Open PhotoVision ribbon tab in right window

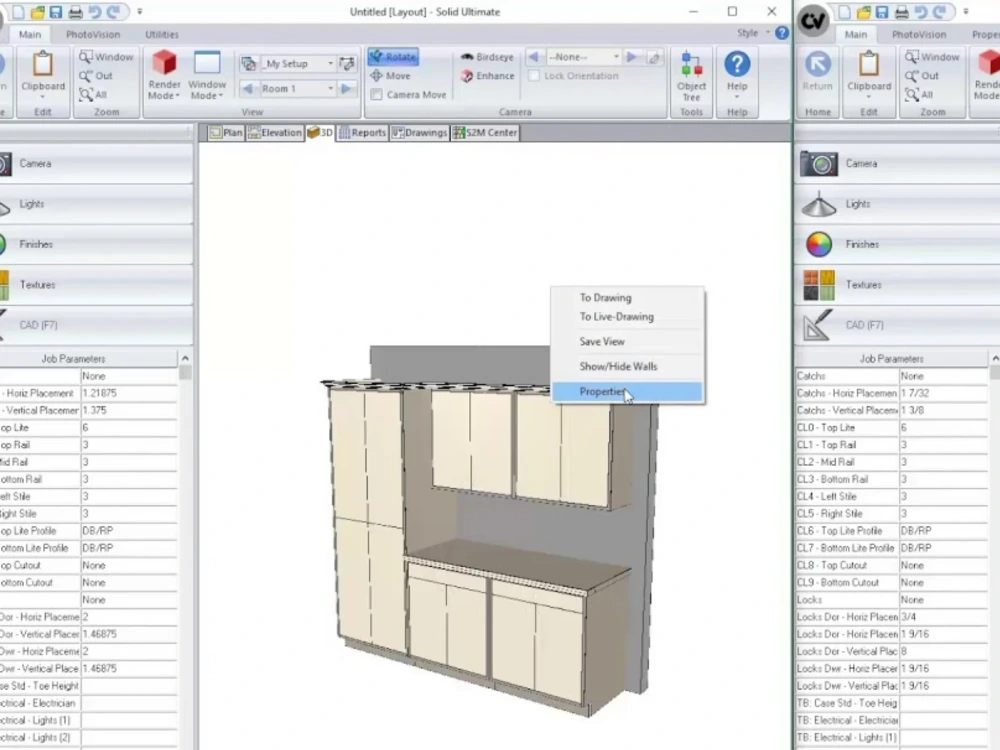(x=919, y=34)
